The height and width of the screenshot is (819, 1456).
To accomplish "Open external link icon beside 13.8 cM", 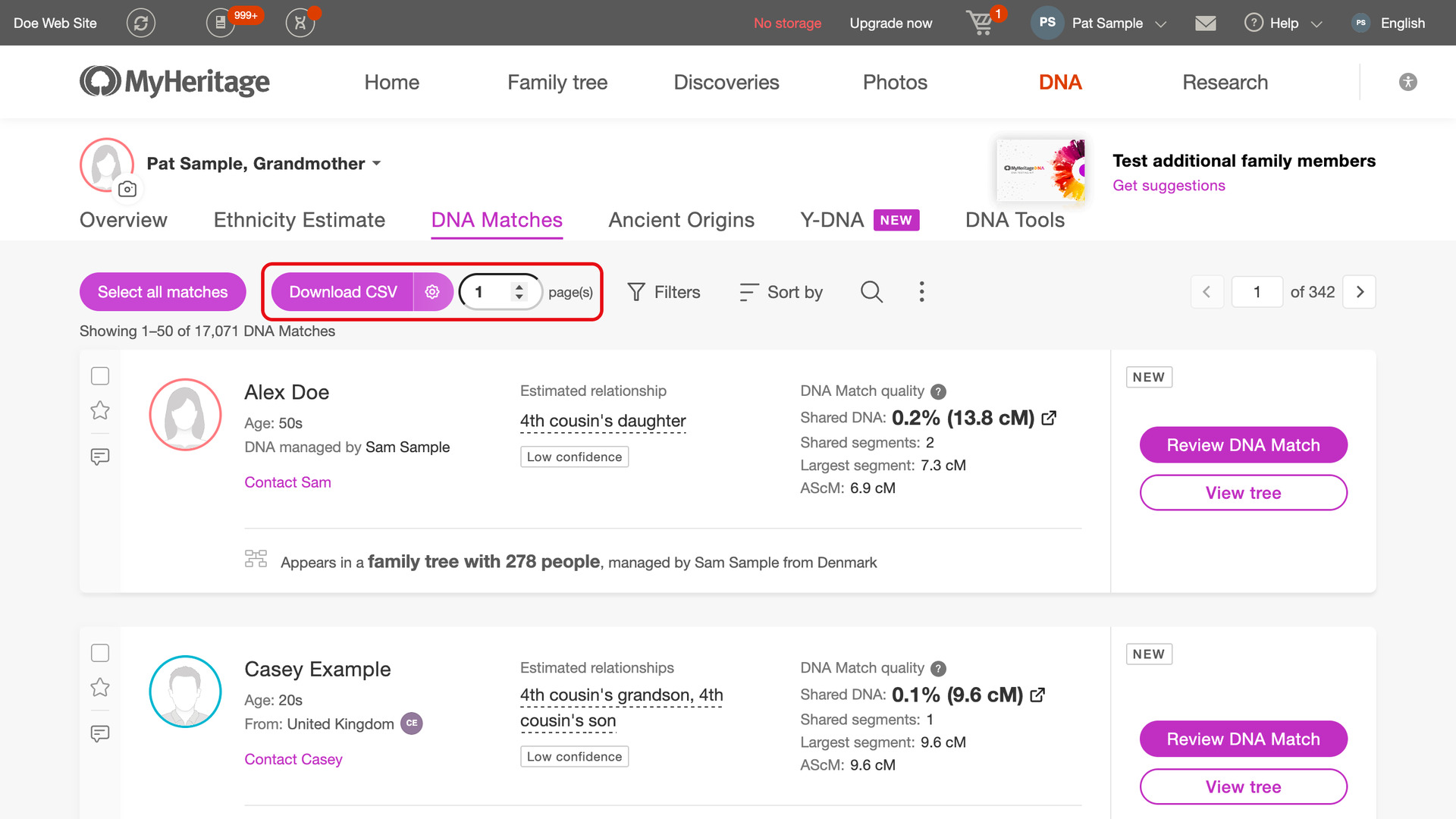I will [x=1049, y=418].
